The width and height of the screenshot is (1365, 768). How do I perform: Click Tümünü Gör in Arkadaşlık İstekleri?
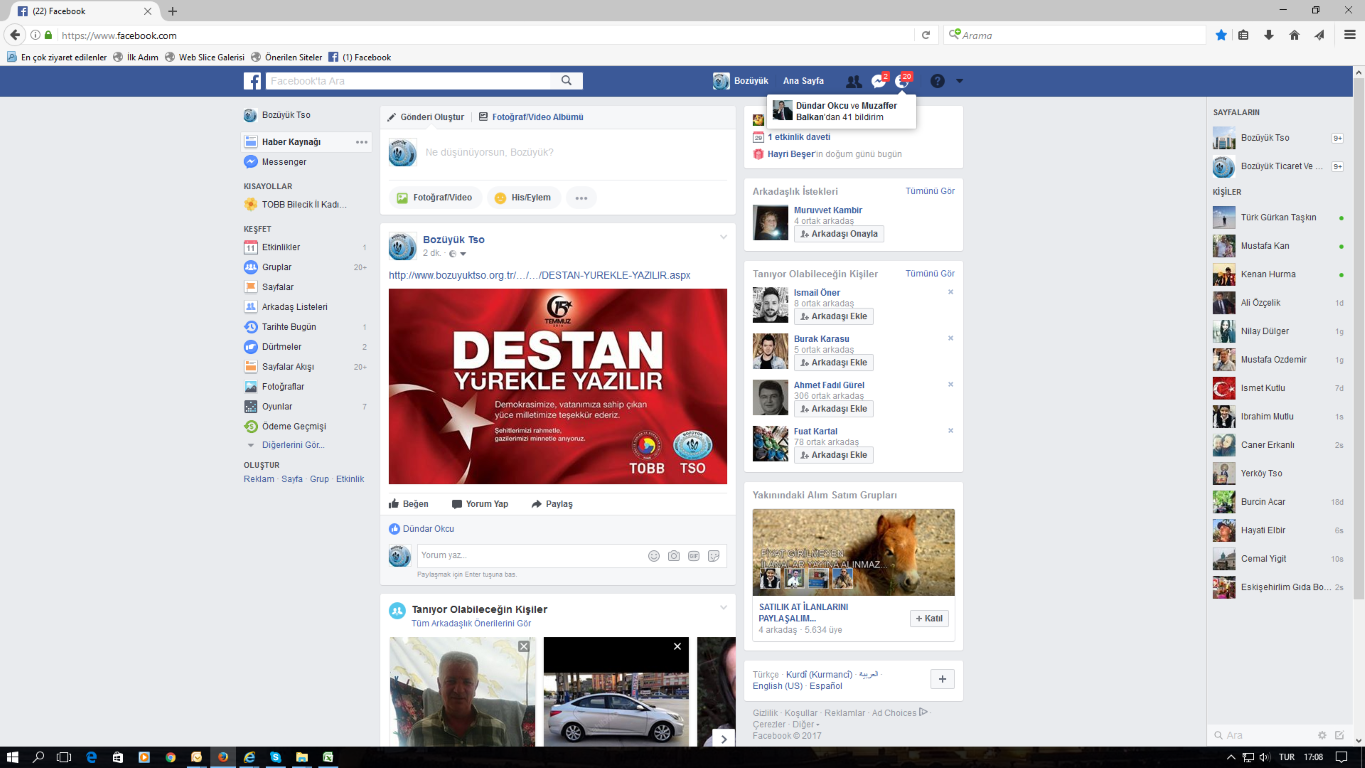[x=930, y=191]
